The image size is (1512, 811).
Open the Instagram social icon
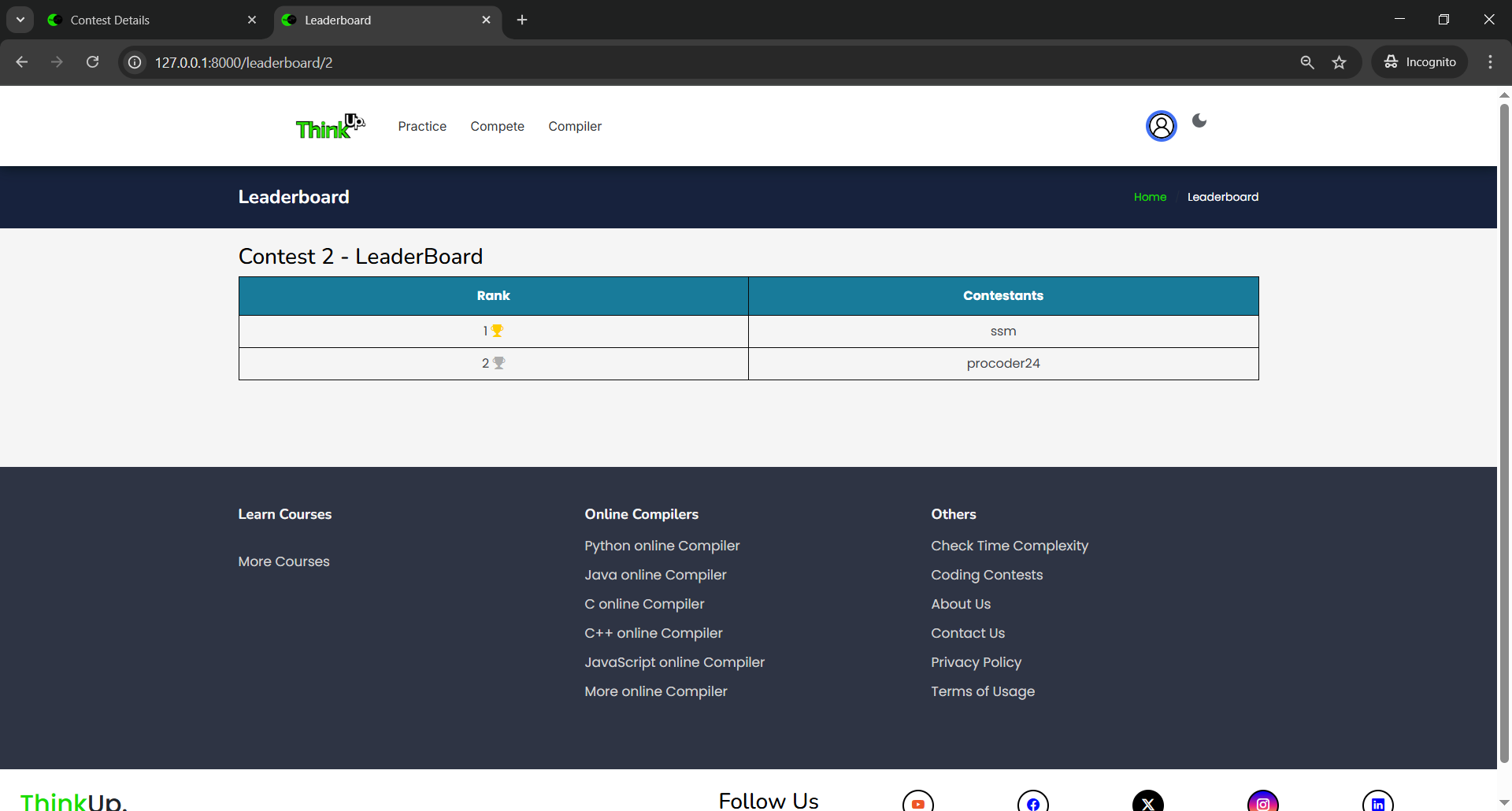click(x=1262, y=803)
